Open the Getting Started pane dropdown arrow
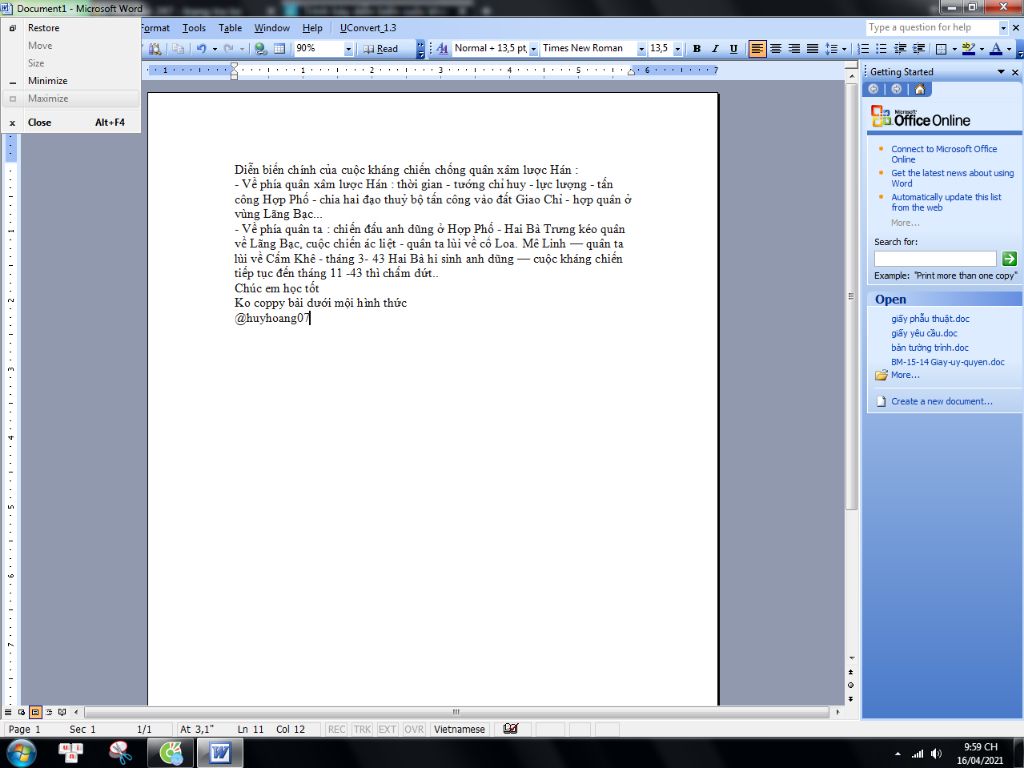The image size is (1024, 768). coord(1000,72)
